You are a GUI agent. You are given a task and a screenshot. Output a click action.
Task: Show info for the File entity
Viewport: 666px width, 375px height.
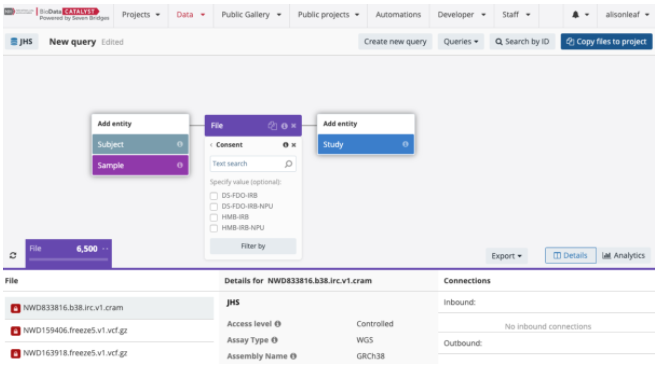284,126
